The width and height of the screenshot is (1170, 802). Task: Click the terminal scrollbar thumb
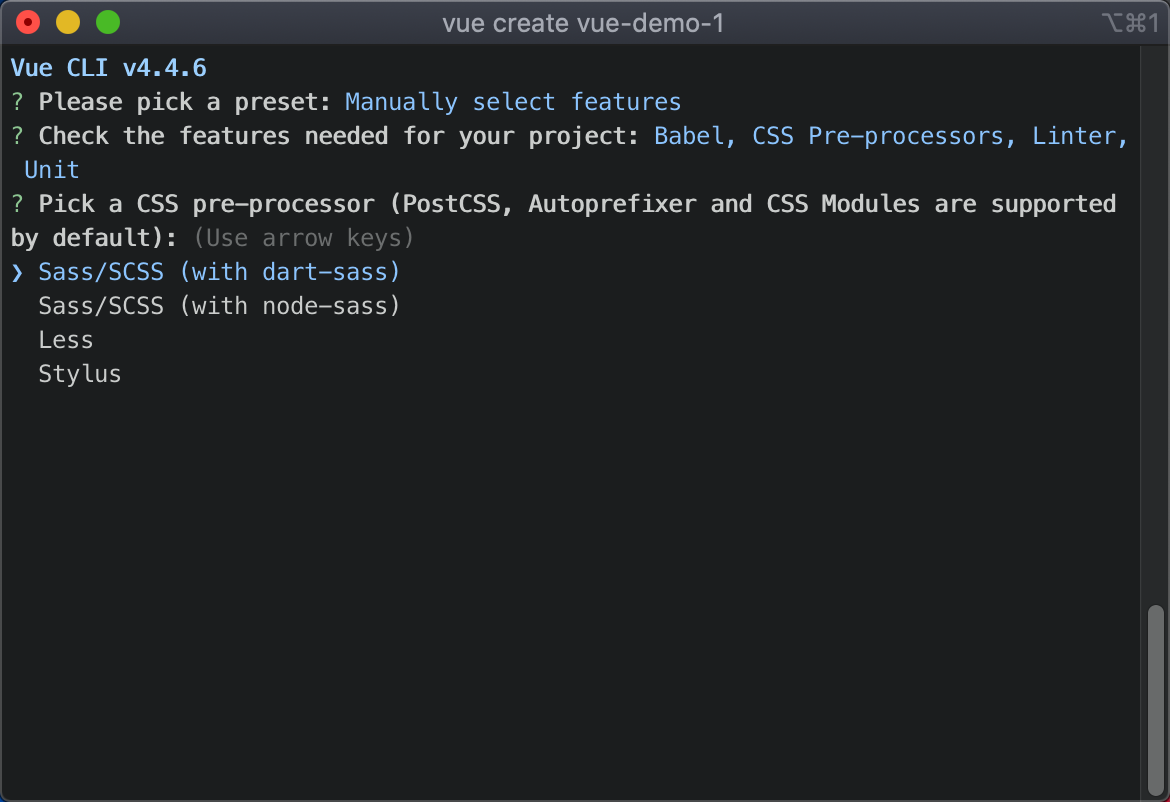click(x=1155, y=700)
